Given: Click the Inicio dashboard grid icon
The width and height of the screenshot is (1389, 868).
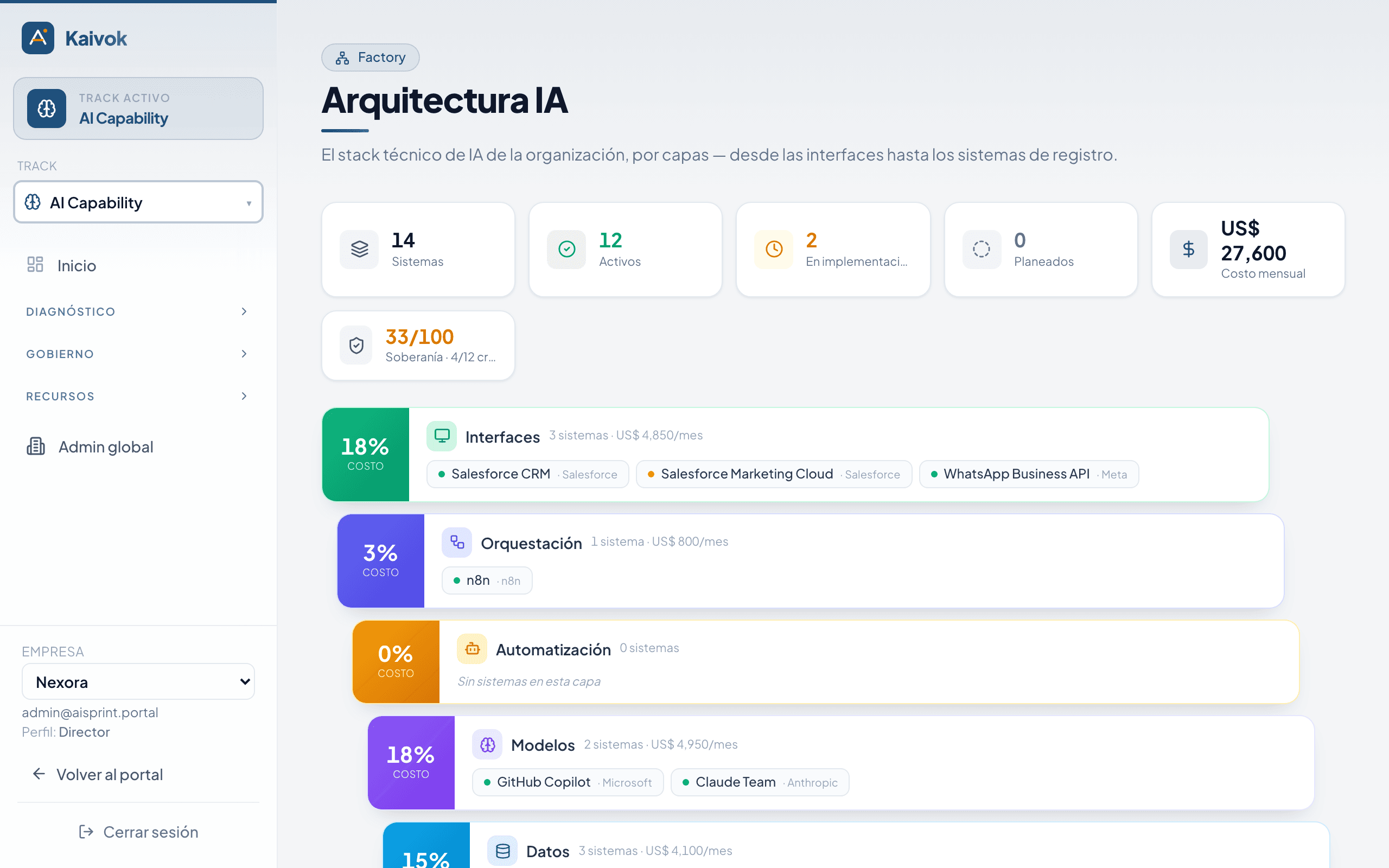Looking at the screenshot, I should (x=35, y=265).
